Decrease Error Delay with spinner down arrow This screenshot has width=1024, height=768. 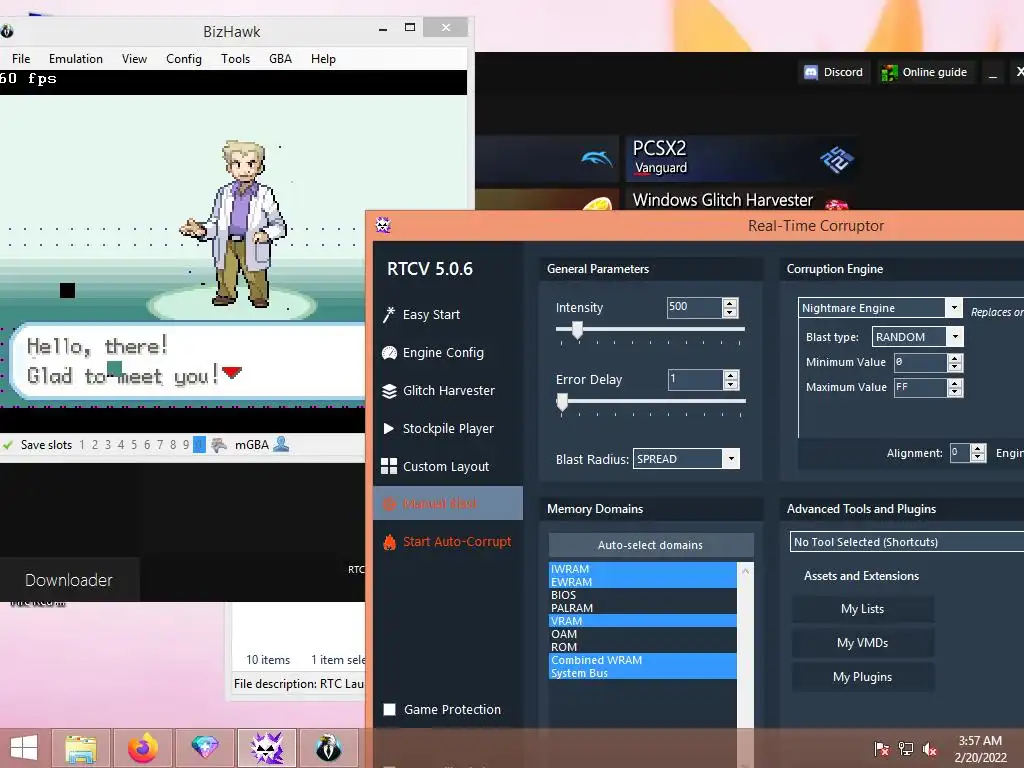click(x=731, y=385)
